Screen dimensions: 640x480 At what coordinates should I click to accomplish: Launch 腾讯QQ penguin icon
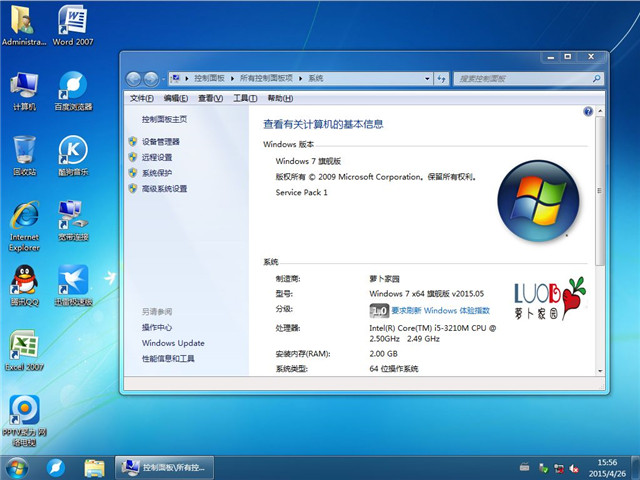coord(24,286)
